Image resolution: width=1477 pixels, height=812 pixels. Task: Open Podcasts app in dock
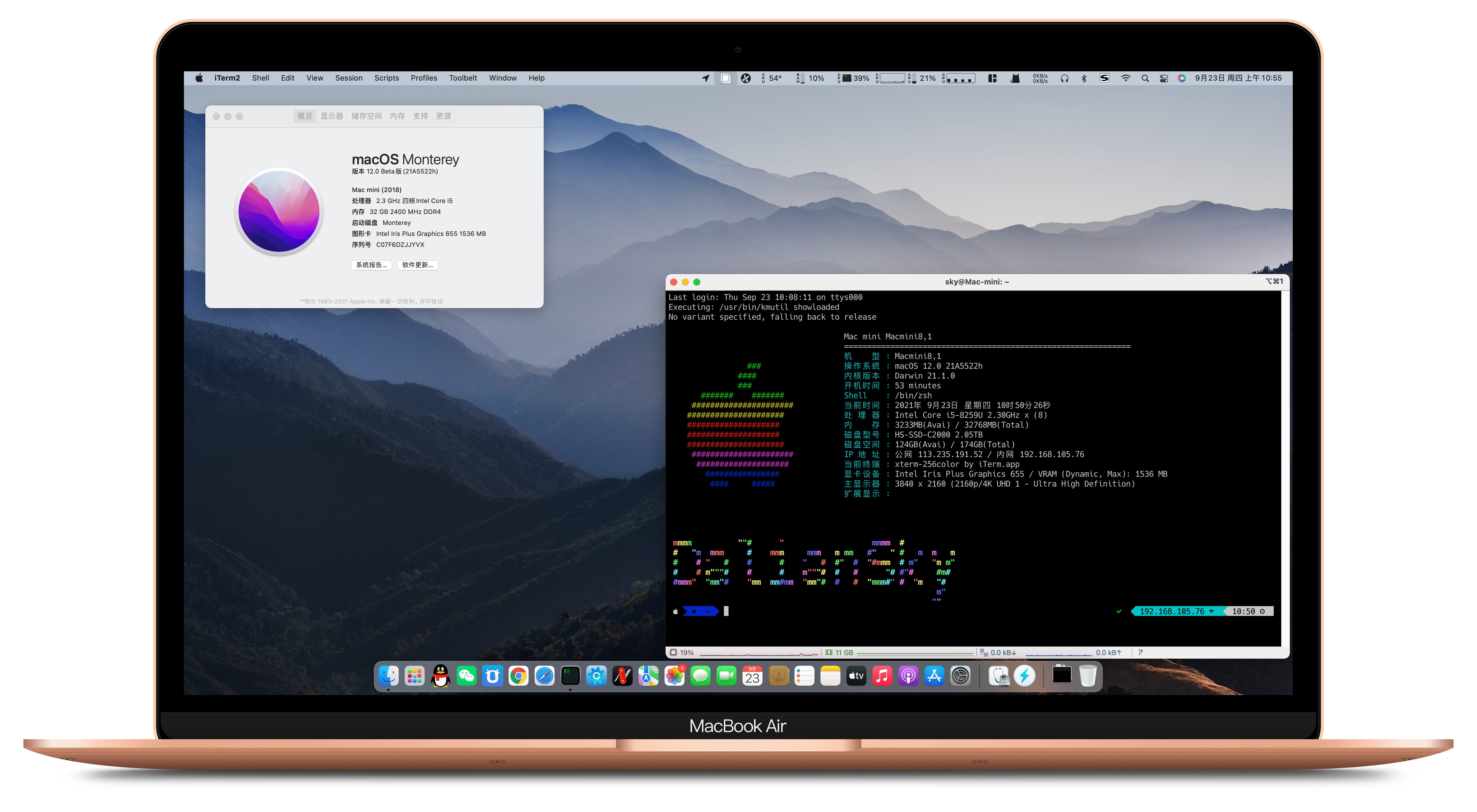pos(908,676)
